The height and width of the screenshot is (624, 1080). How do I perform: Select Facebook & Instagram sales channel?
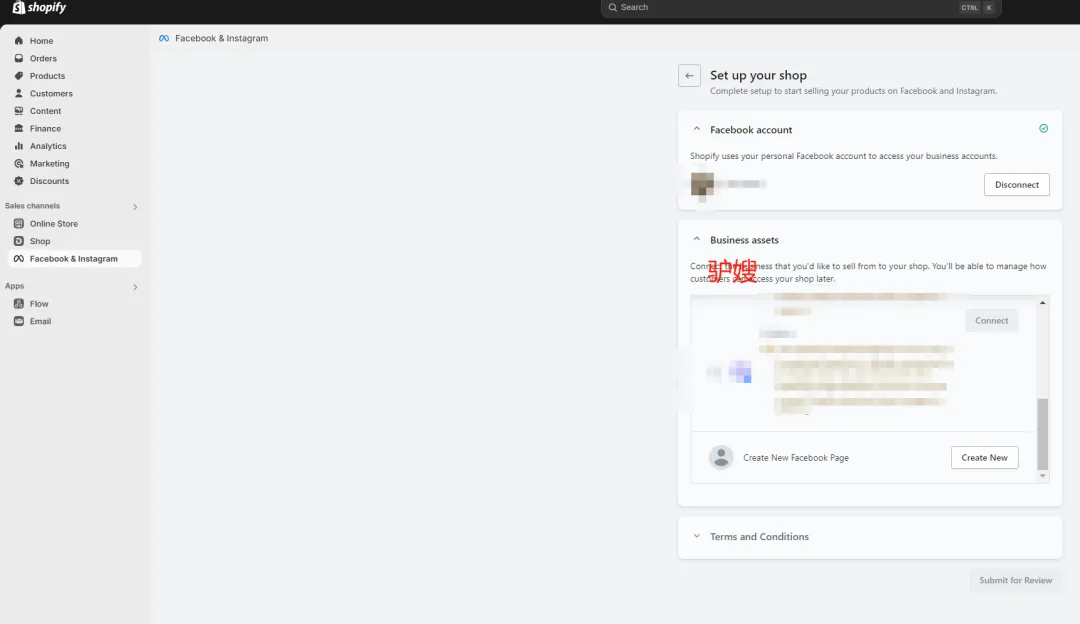74,258
